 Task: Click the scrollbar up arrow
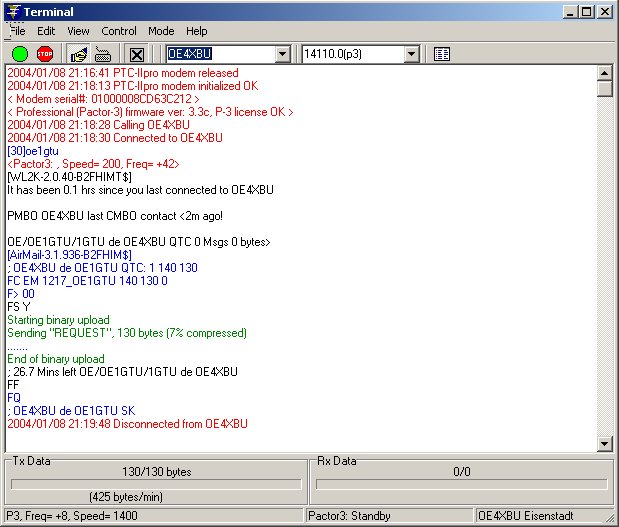604,73
